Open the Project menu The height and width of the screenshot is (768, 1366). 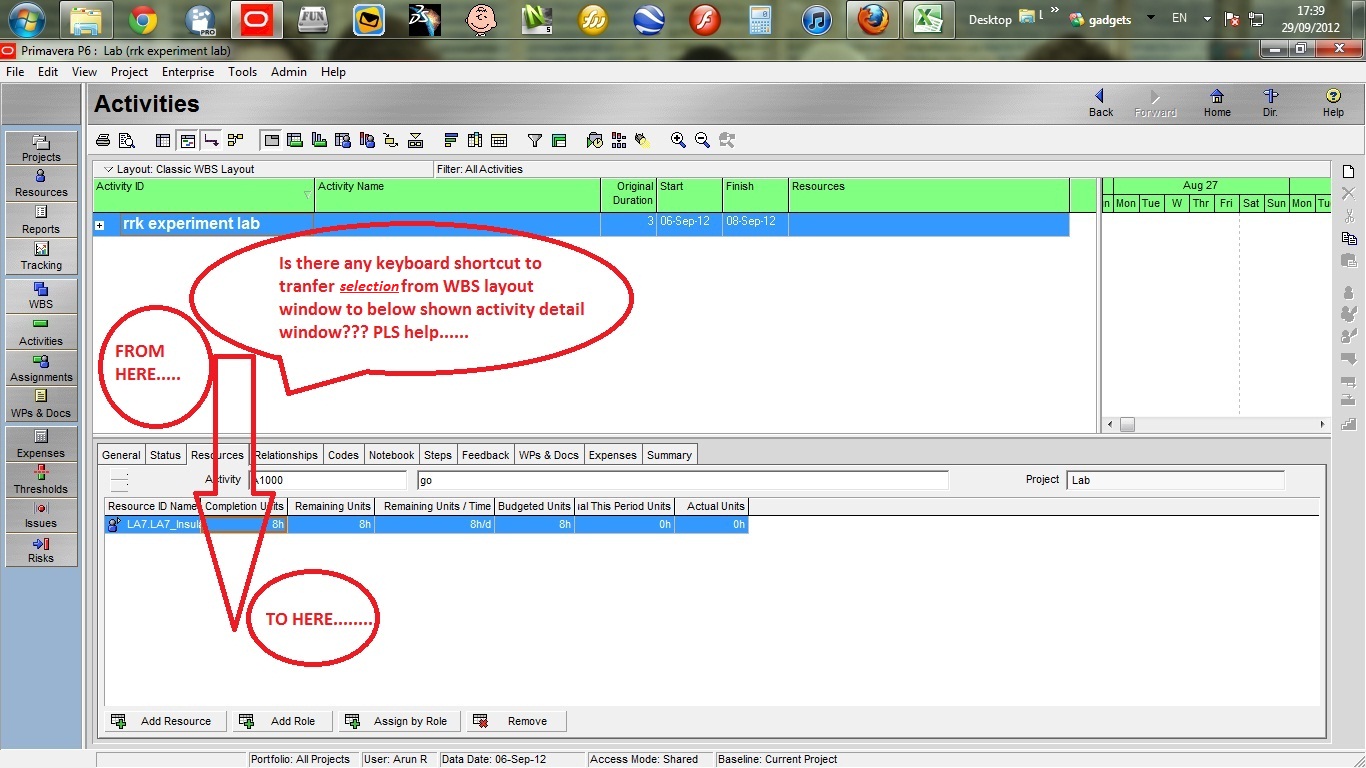pos(129,72)
